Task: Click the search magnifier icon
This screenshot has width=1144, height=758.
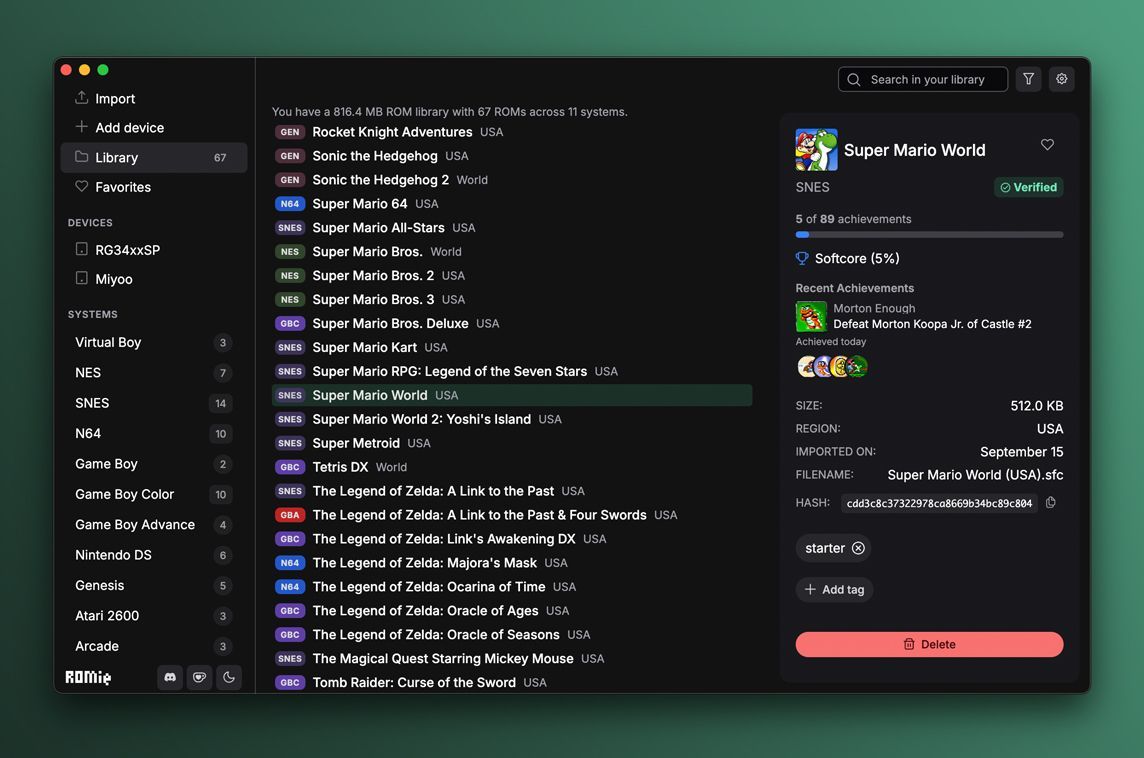Action: (854, 80)
